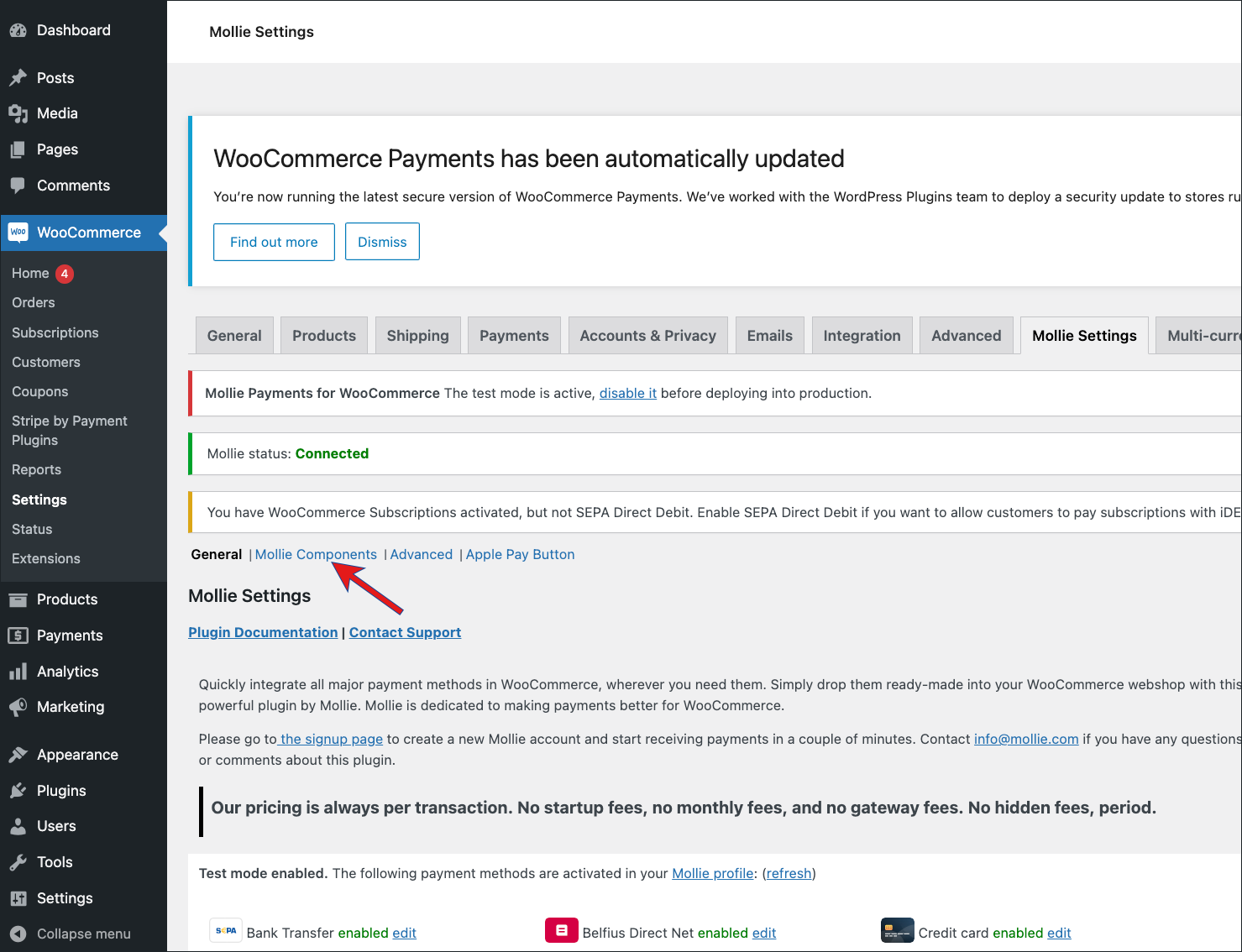Image resolution: width=1242 pixels, height=952 pixels.
Task: Open the Media library sidebar icon
Action: 18,113
